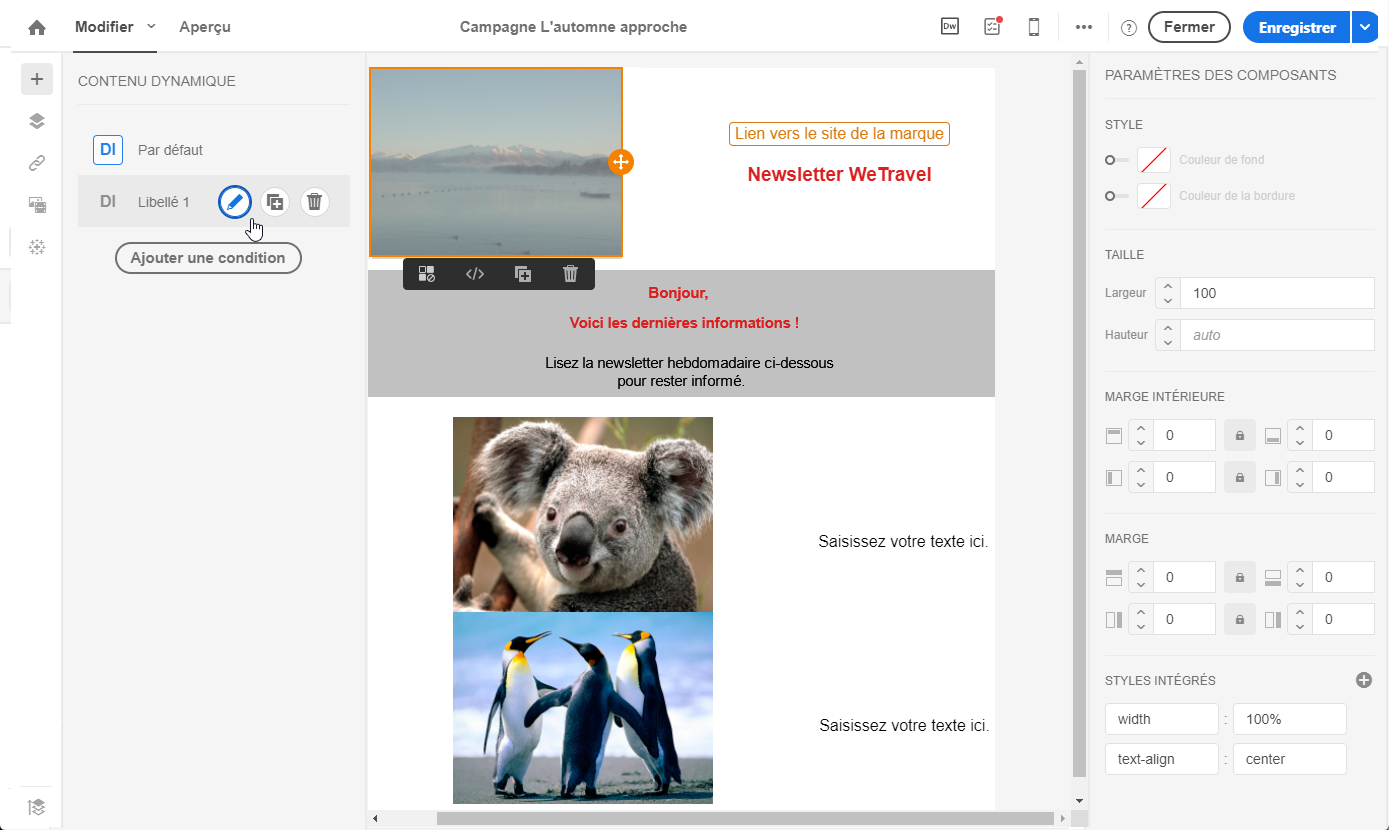The width and height of the screenshot is (1389, 830).
Task: Select the Libellé 1 DI icon
Action: pos(108,202)
